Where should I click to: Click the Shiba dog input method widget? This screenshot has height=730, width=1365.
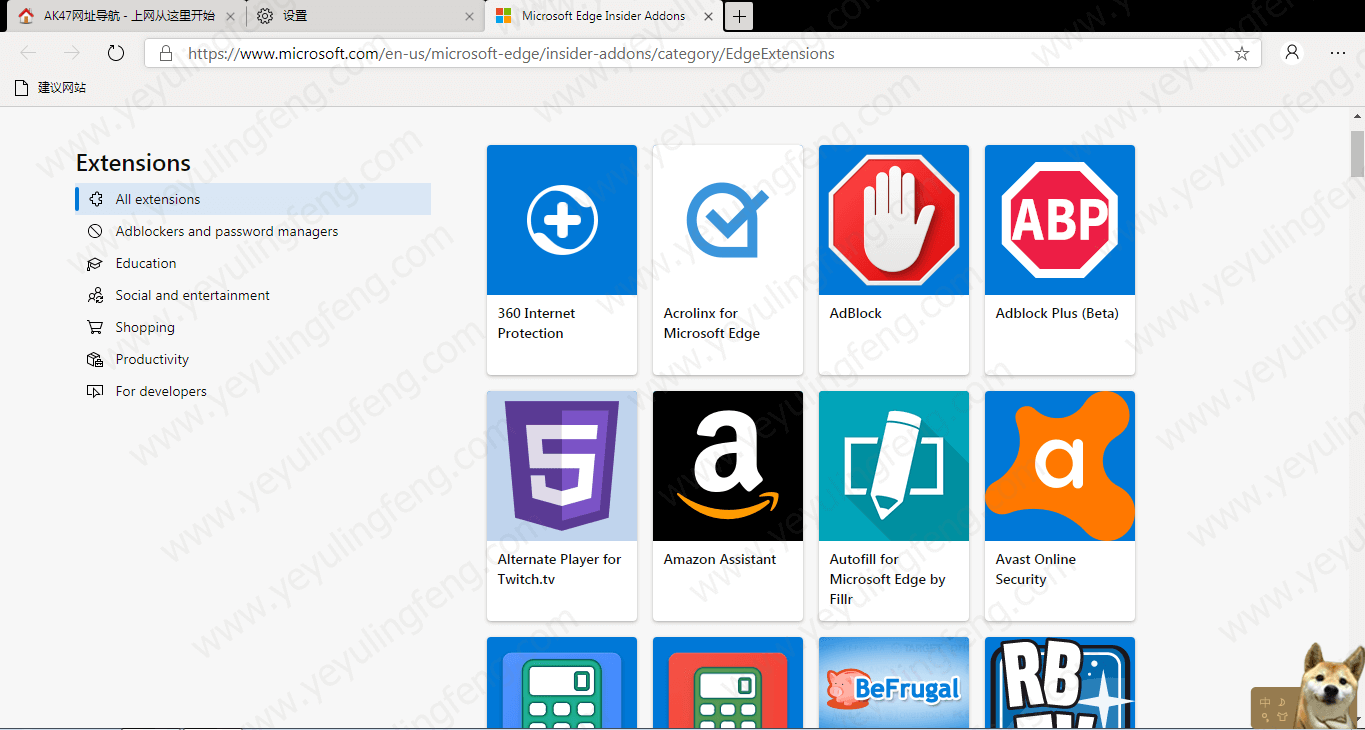pos(1307,685)
